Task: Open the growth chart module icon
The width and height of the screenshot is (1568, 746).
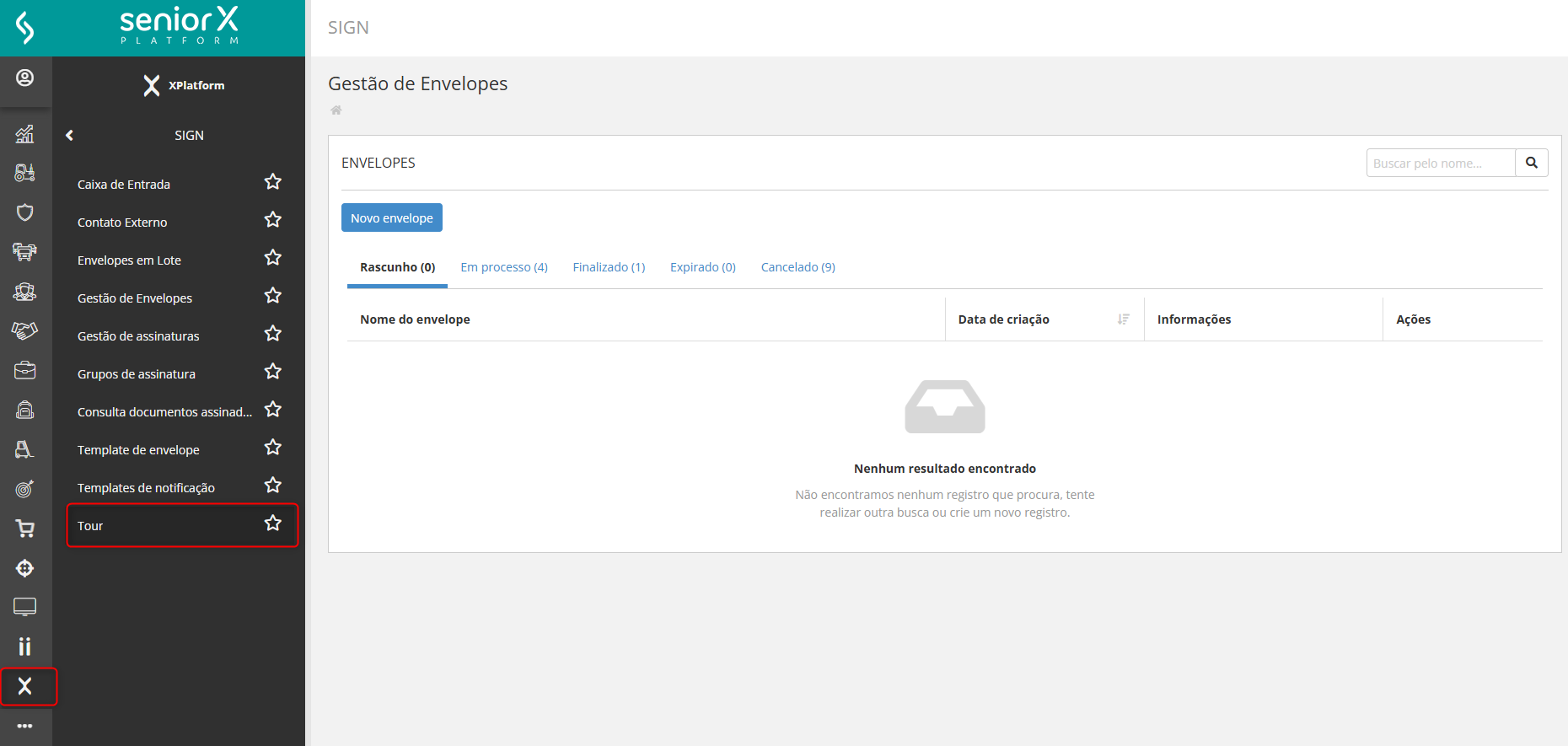Action: pyautogui.click(x=25, y=133)
